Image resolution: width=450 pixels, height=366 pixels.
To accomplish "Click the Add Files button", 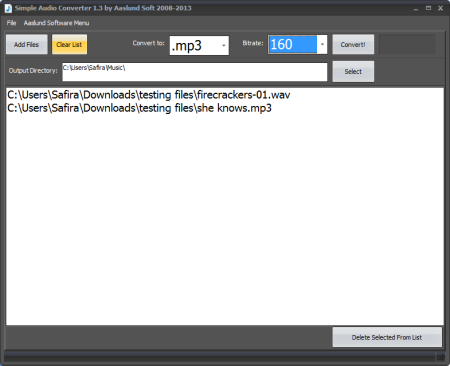I will 27,44.
